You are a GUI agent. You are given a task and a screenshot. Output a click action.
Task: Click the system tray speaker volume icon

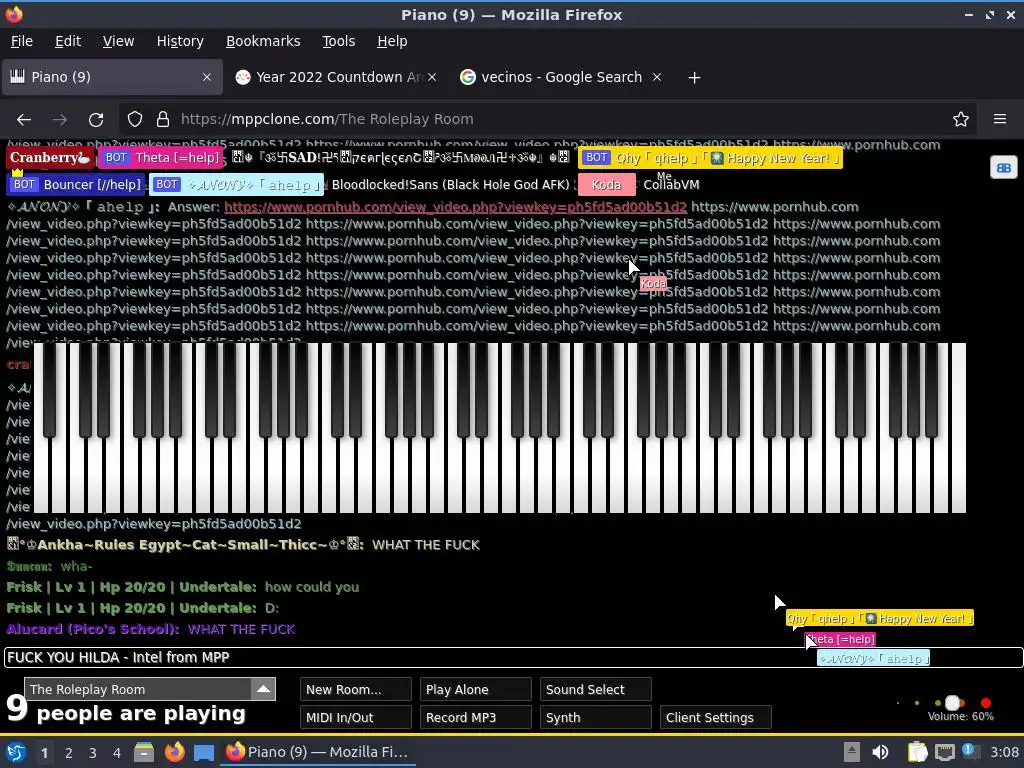(x=880, y=752)
